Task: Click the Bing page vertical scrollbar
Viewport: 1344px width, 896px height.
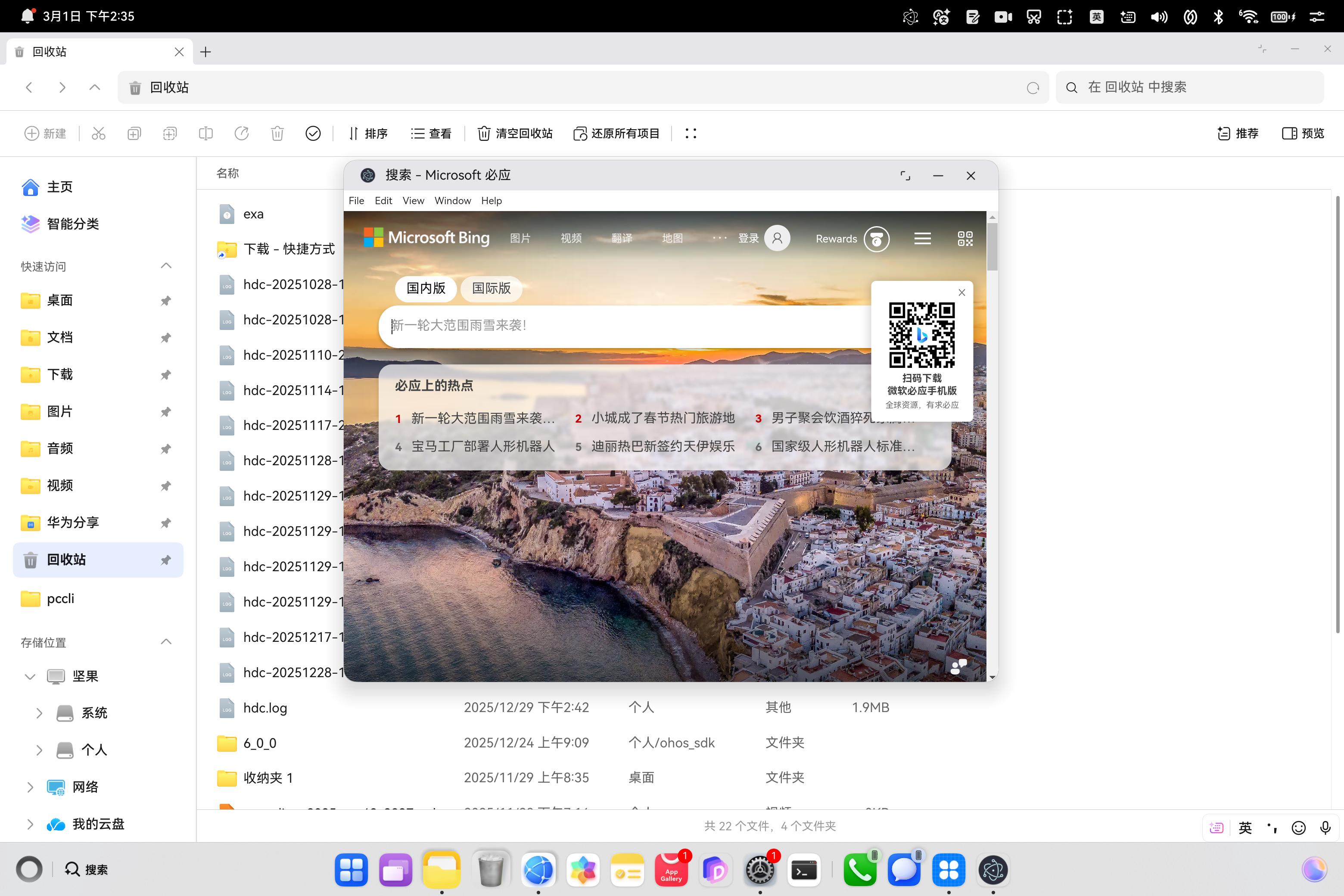Action: 992,246
